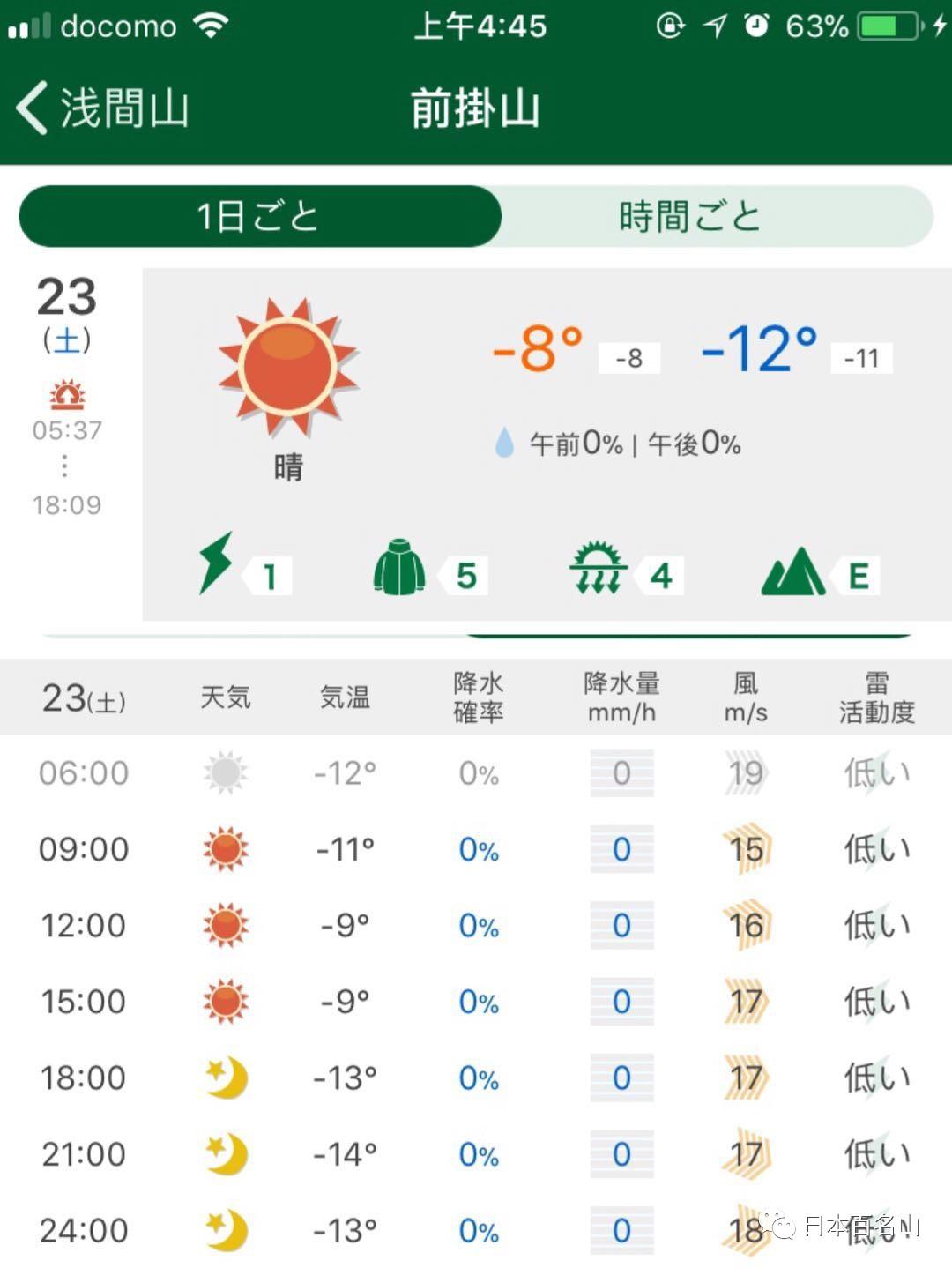This screenshot has height=1268, width=952.
Task: Tap the large sunny weather icon
Action: pyautogui.click(x=288, y=367)
